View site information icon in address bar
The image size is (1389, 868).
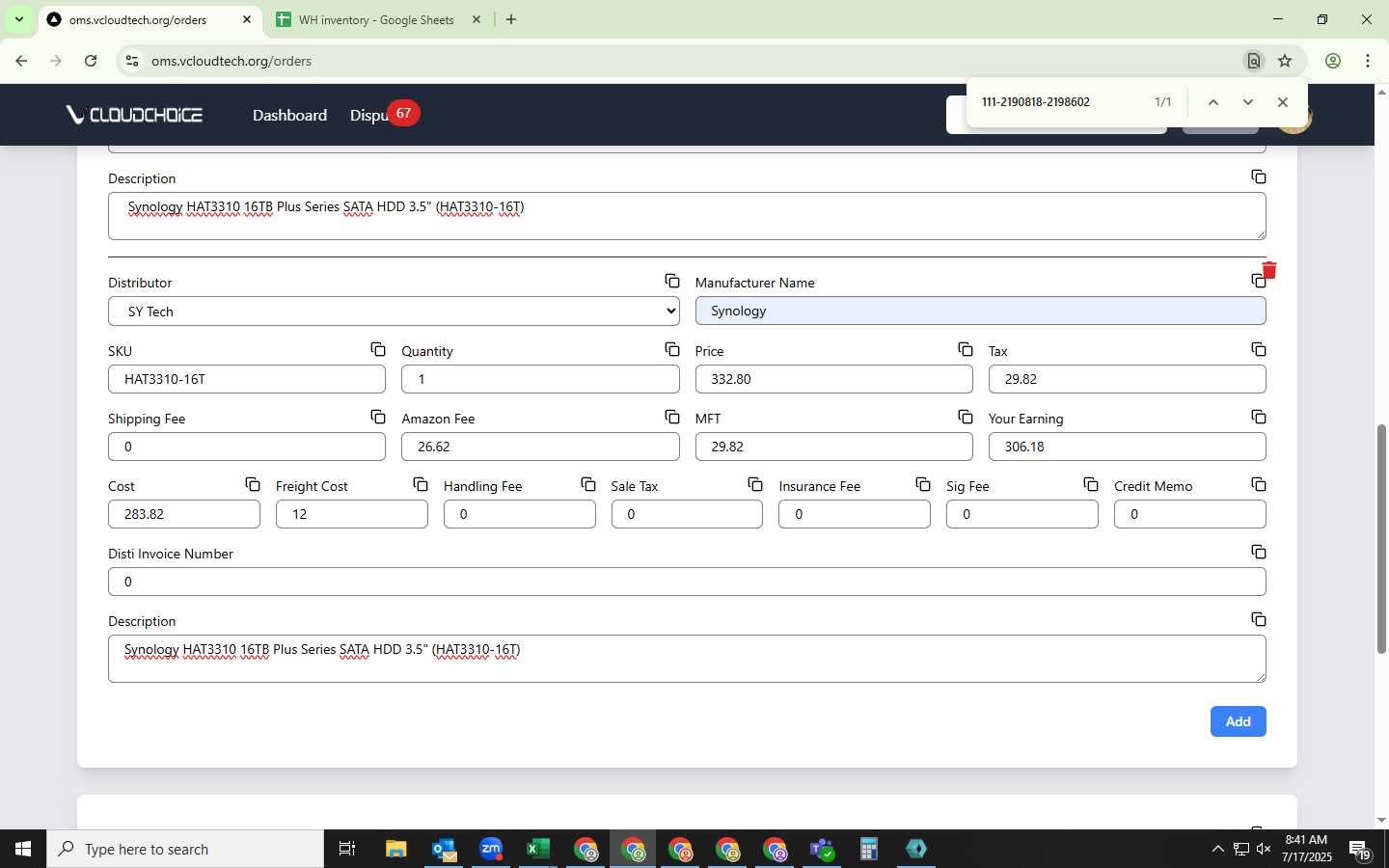tap(132, 61)
